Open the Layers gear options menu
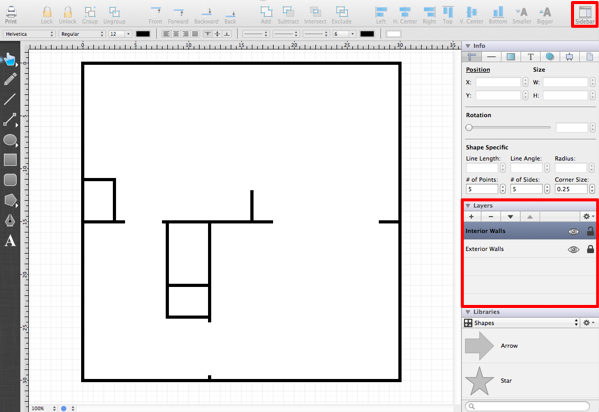The image size is (599, 412). tap(588, 216)
